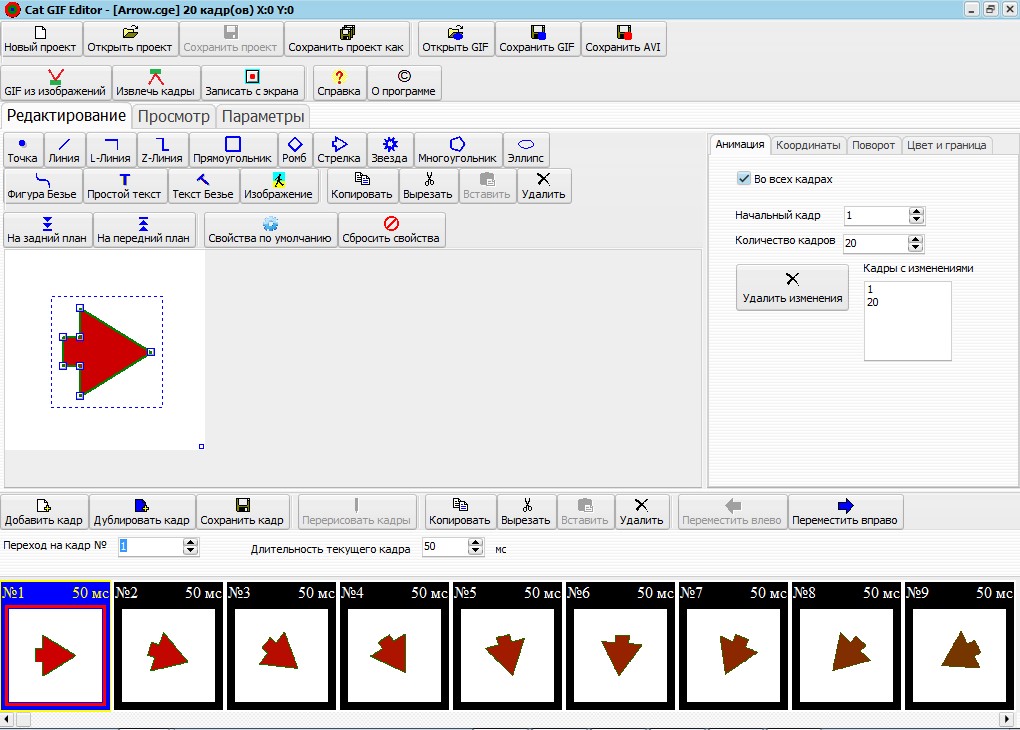Save frame with Сохранить кадр
Viewport: 1020px width, 730px height.
(x=242, y=512)
